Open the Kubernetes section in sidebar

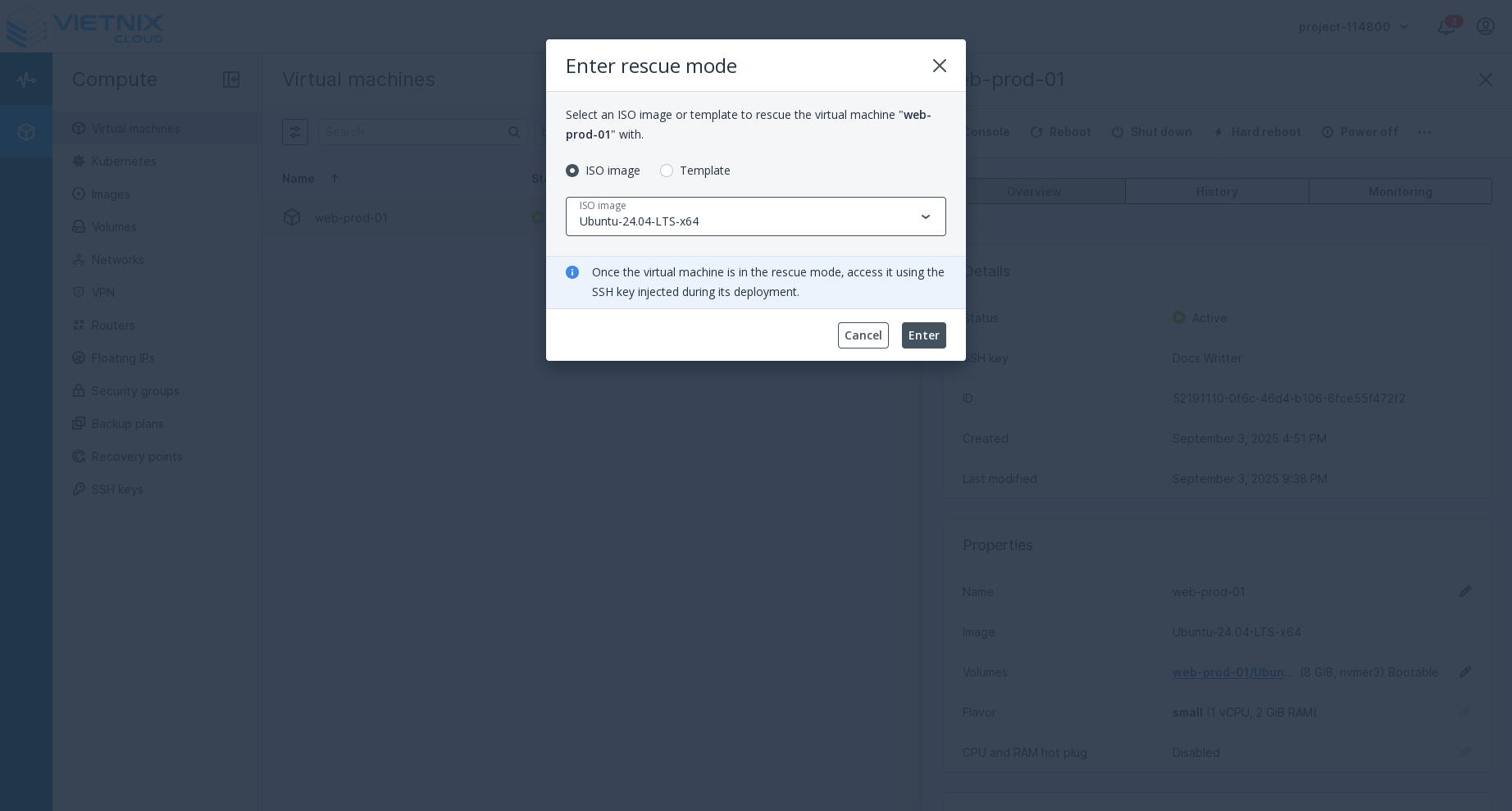[123, 162]
